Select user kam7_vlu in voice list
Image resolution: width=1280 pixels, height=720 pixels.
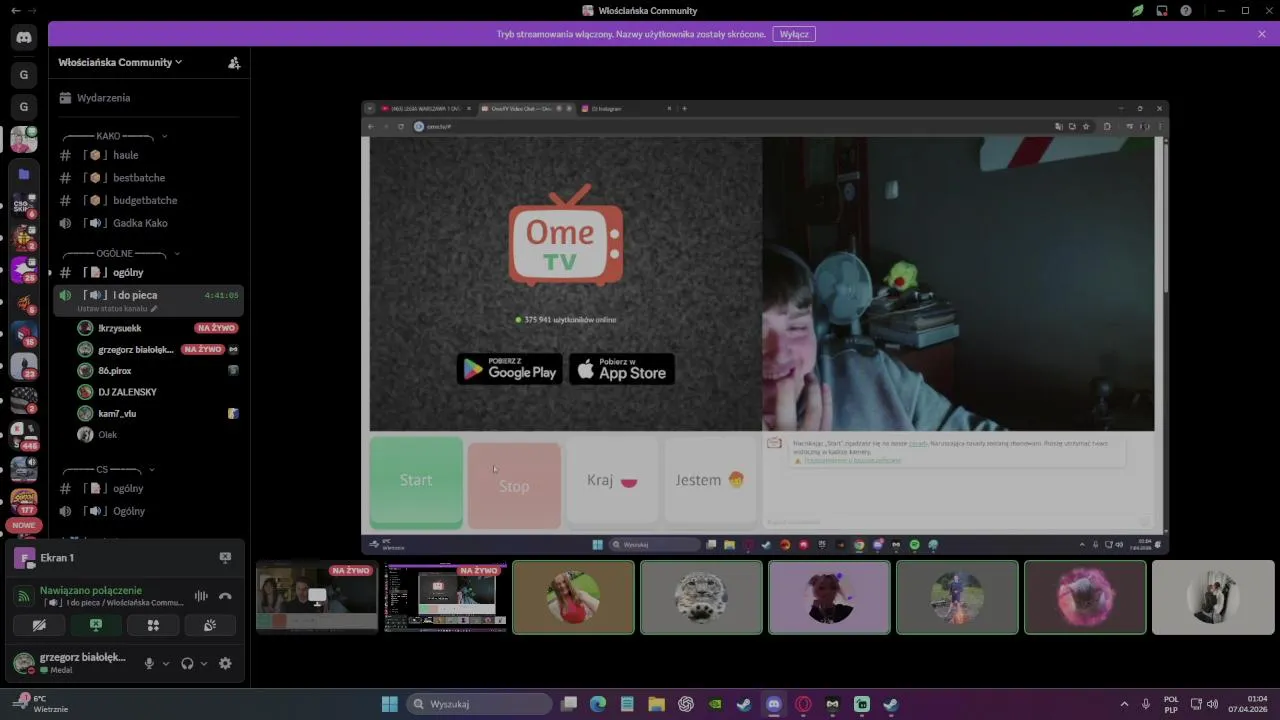[x=158, y=413]
